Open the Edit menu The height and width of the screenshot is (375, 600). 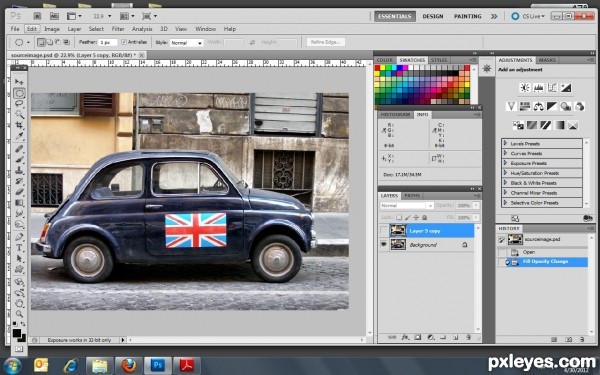(x=32, y=29)
